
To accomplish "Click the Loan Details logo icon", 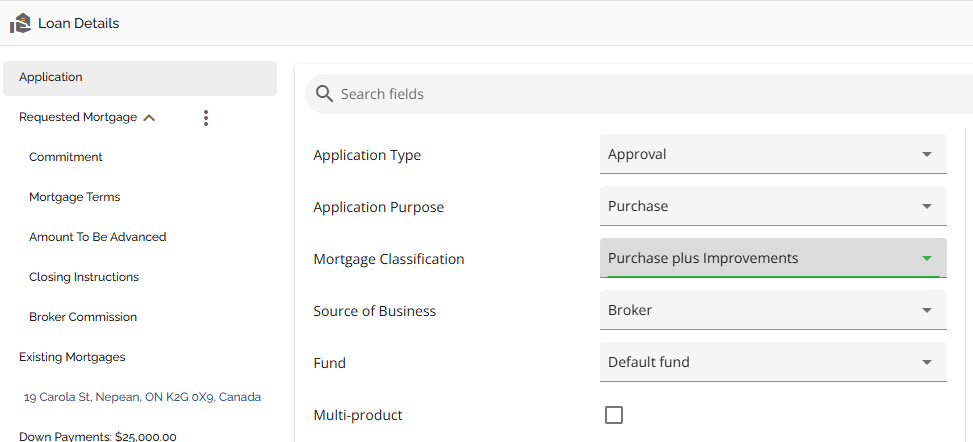I will (20, 23).
